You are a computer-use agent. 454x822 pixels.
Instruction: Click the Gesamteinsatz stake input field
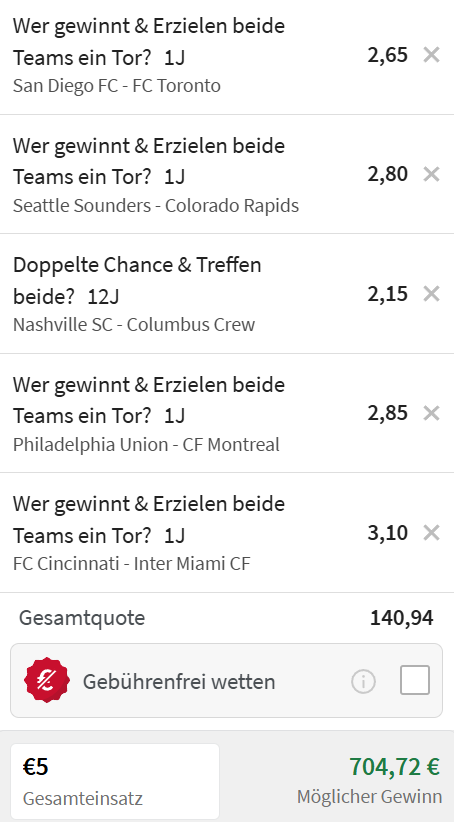(115, 781)
